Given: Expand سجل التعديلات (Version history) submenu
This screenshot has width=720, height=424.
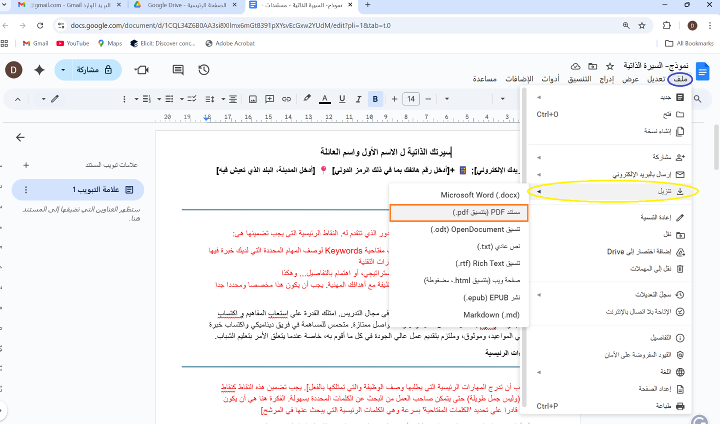Looking at the screenshot, I should tap(611, 294).
